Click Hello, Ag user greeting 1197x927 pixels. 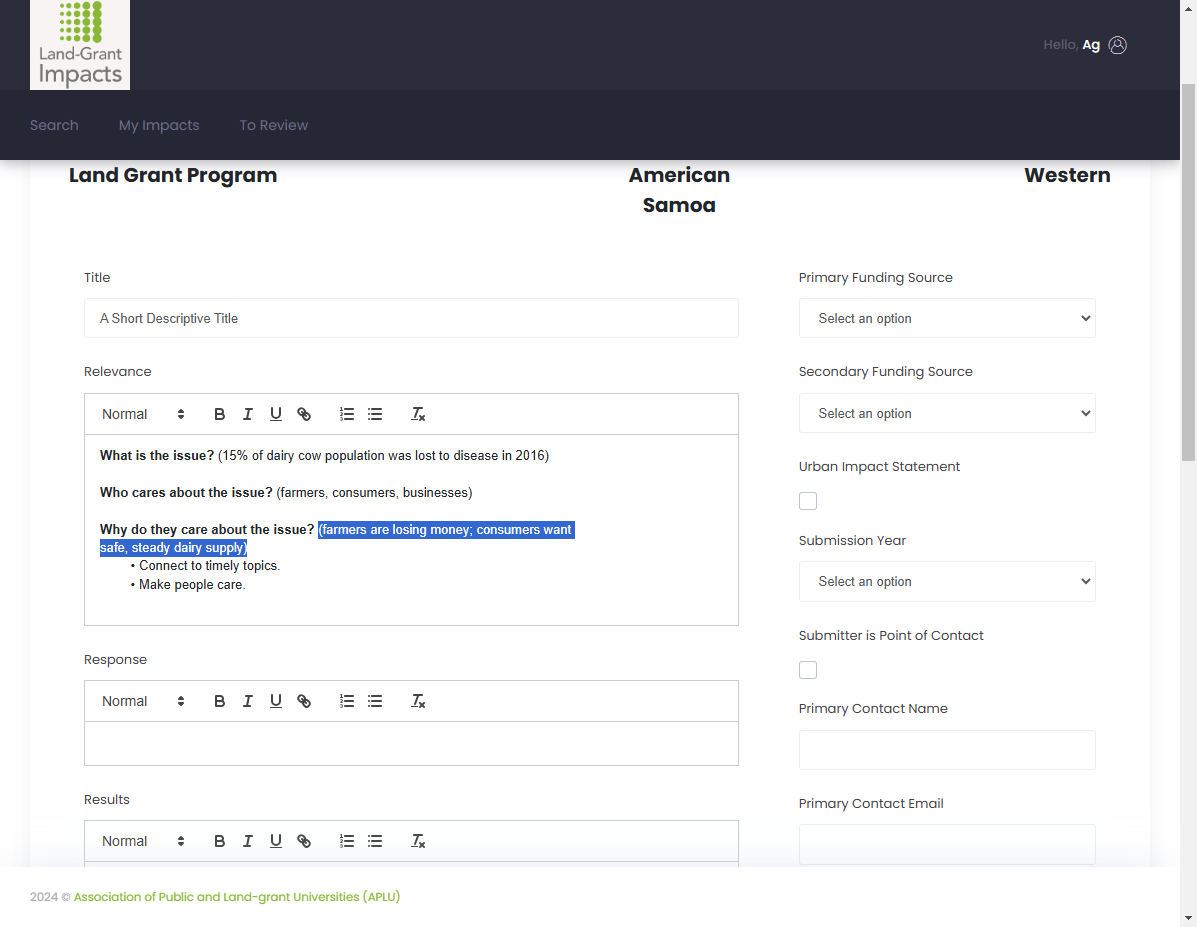coord(1071,45)
